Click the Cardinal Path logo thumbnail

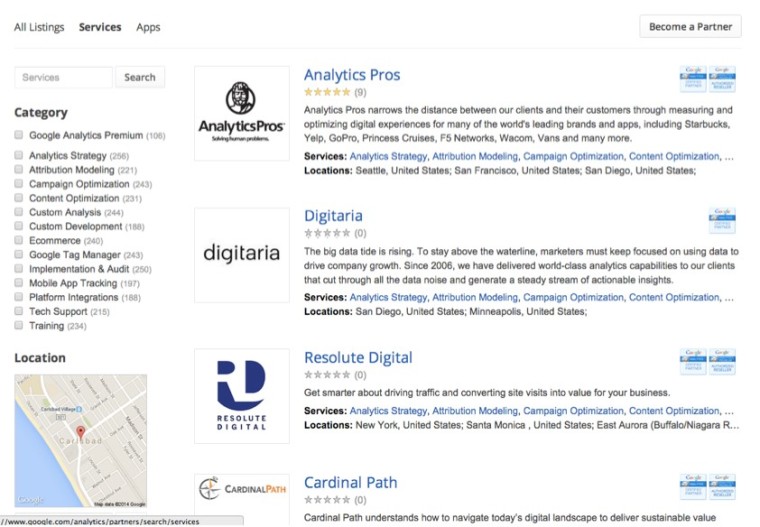pyautogui.click(x=241, y=498)
